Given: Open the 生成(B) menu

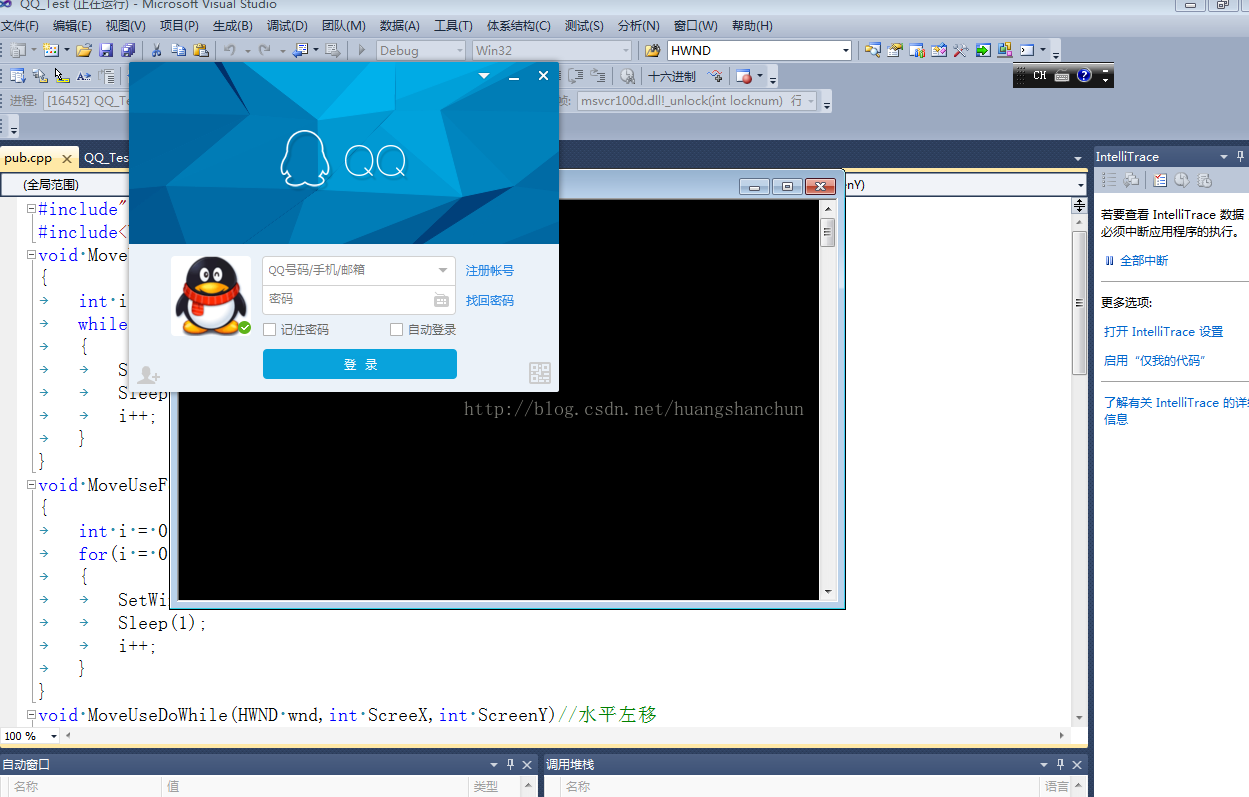Looking at the screenshot, I should pos(232,25).
